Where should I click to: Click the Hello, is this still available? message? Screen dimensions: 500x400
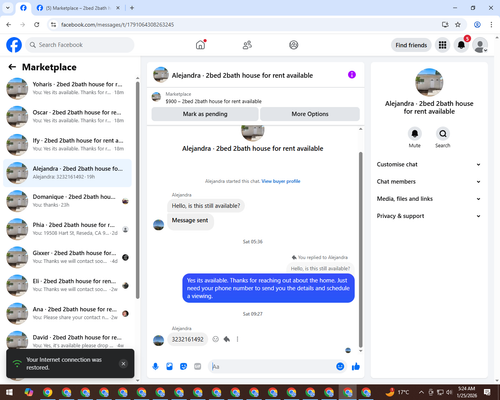(206, 206)
